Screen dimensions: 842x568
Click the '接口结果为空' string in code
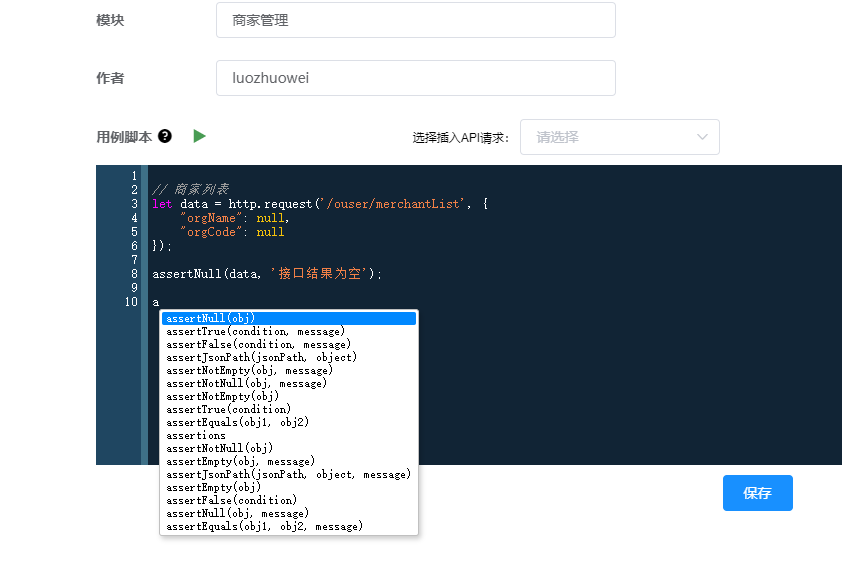[320, 274]
